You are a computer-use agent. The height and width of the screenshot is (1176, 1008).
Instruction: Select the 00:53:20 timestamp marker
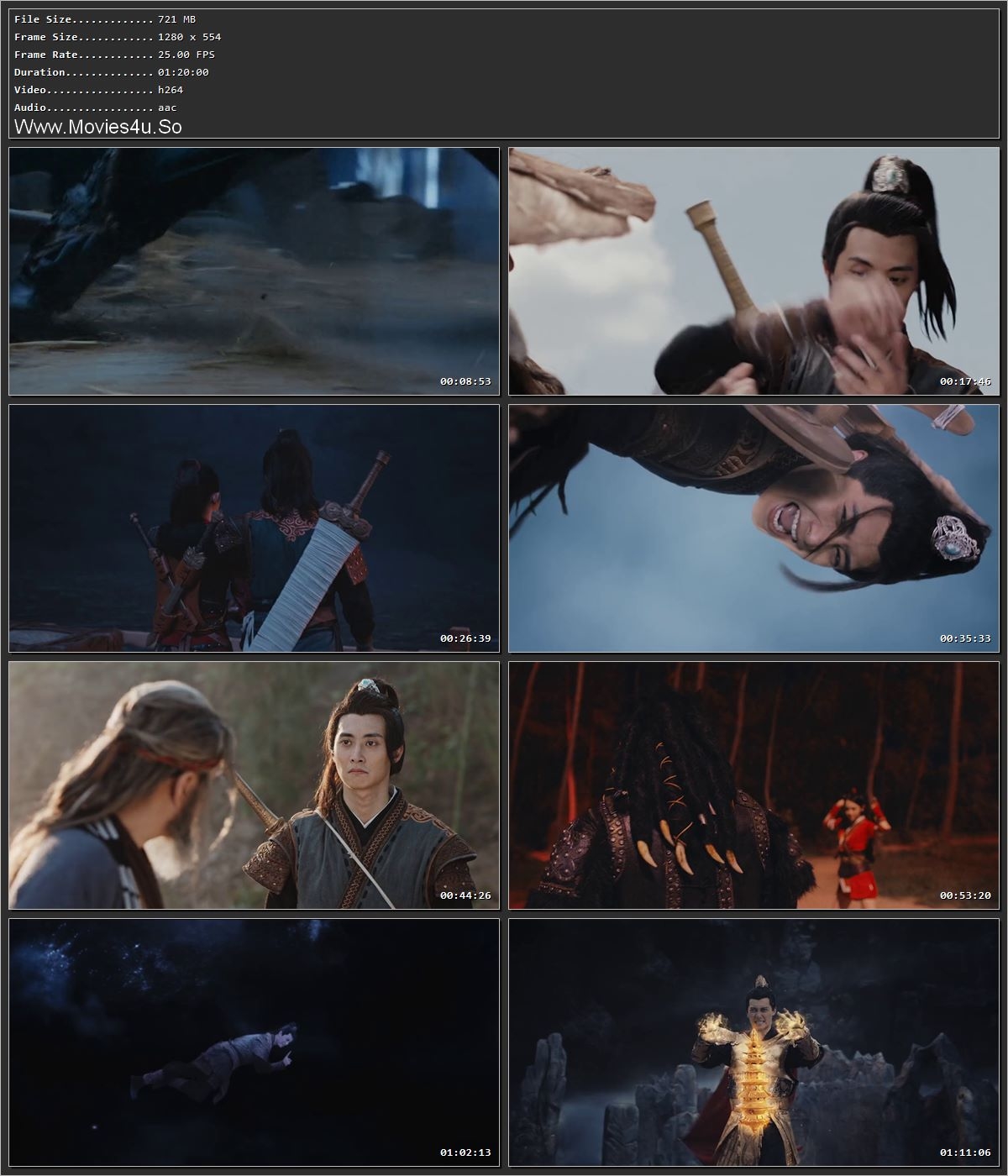click(x=963, y=897)
